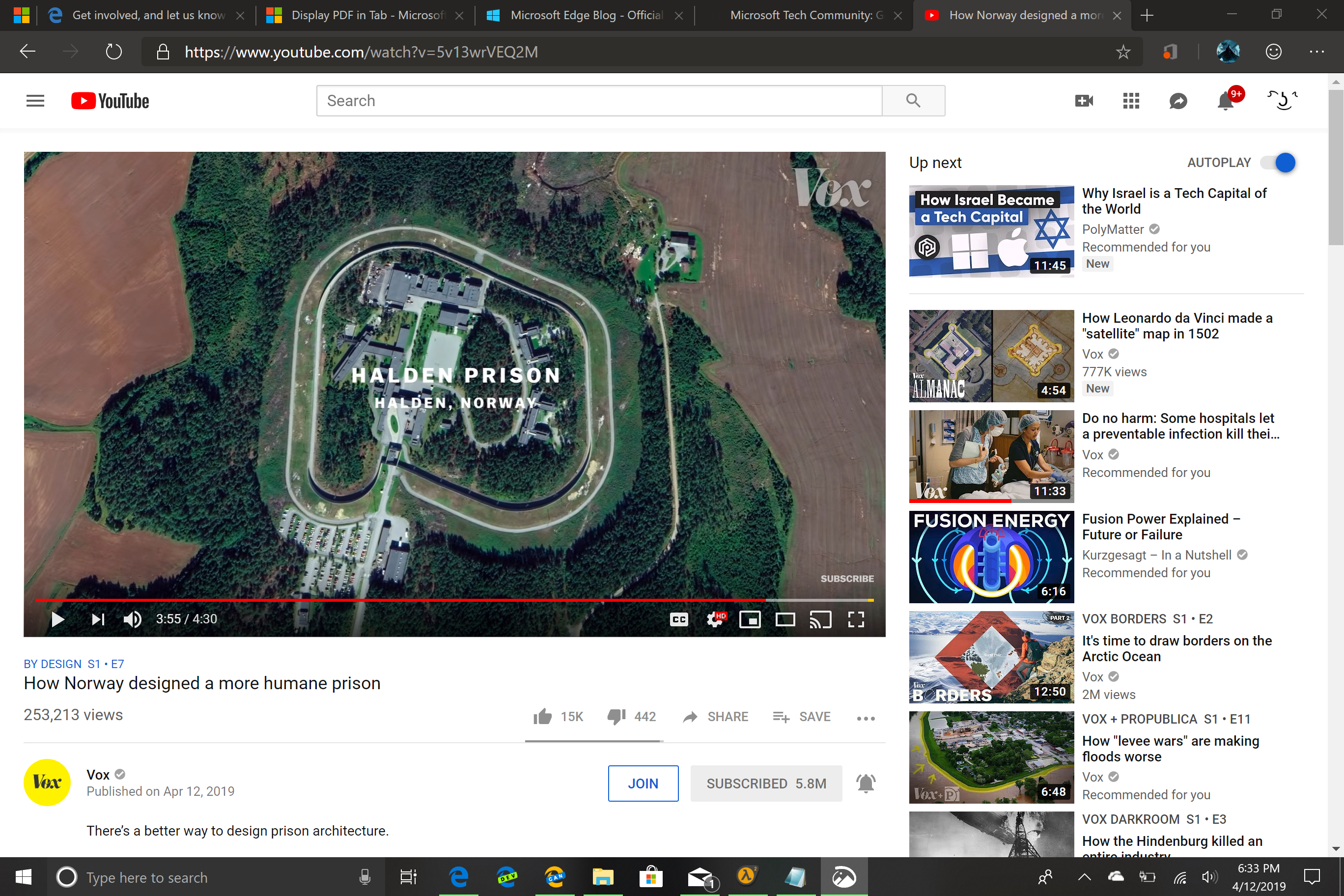Image resolution: width=1344 pixels, height=896 pixels.
Task: Enter fullscreen video mode
Action: tap(855, 619)
